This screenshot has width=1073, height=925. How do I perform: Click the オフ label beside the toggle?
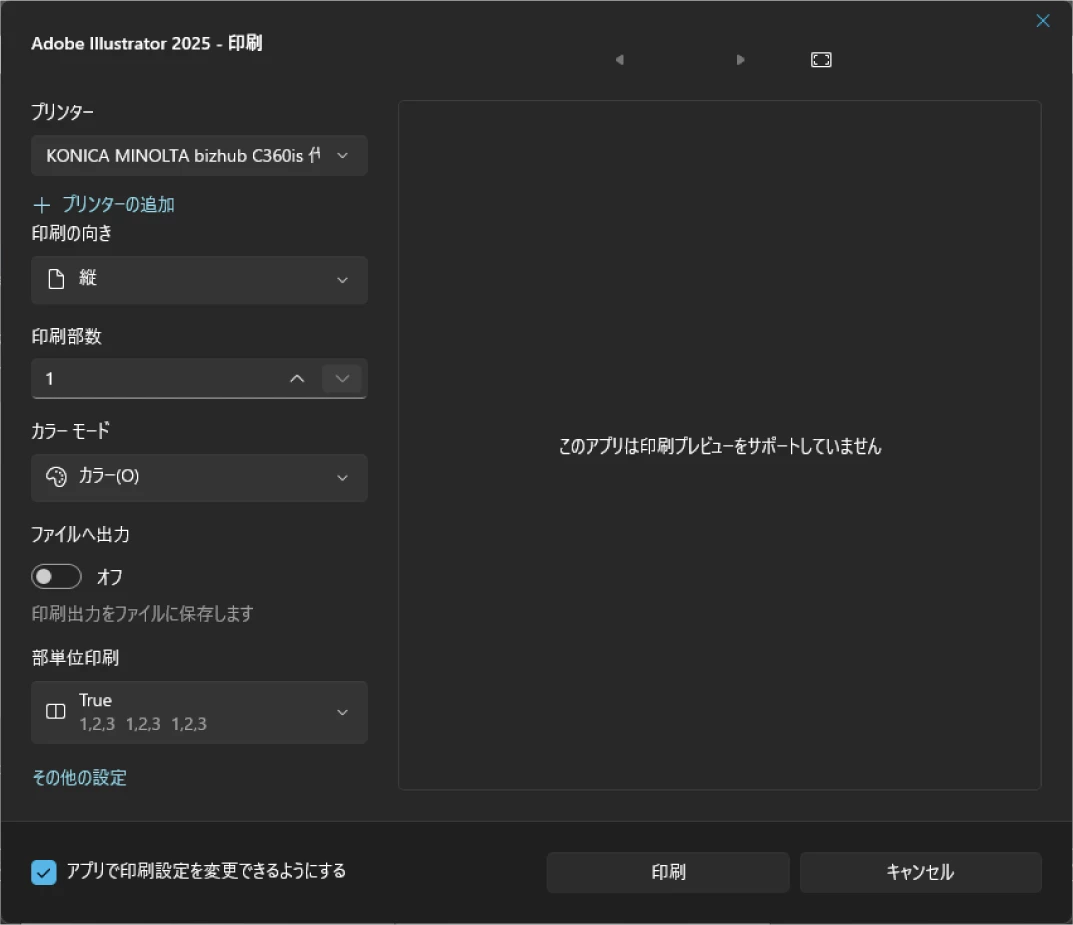[x=109, y=577]
